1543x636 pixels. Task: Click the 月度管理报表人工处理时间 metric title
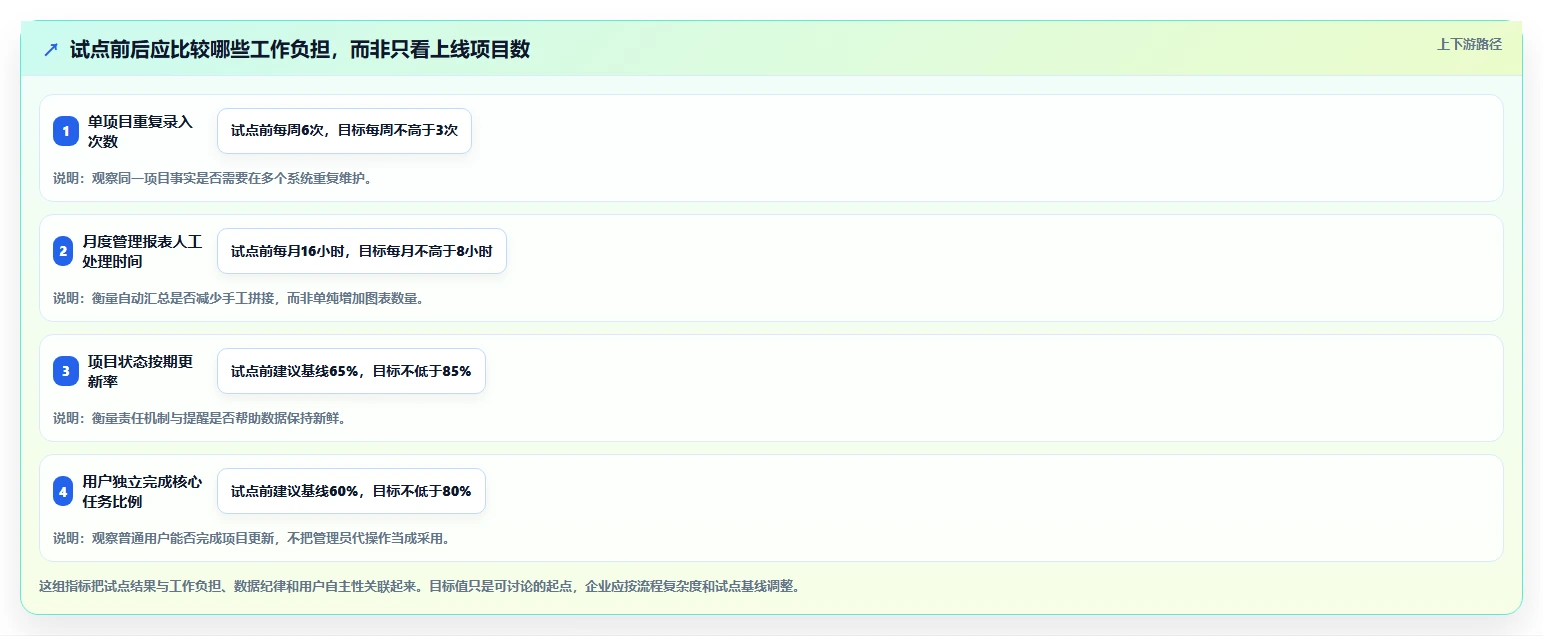(143, 251)
